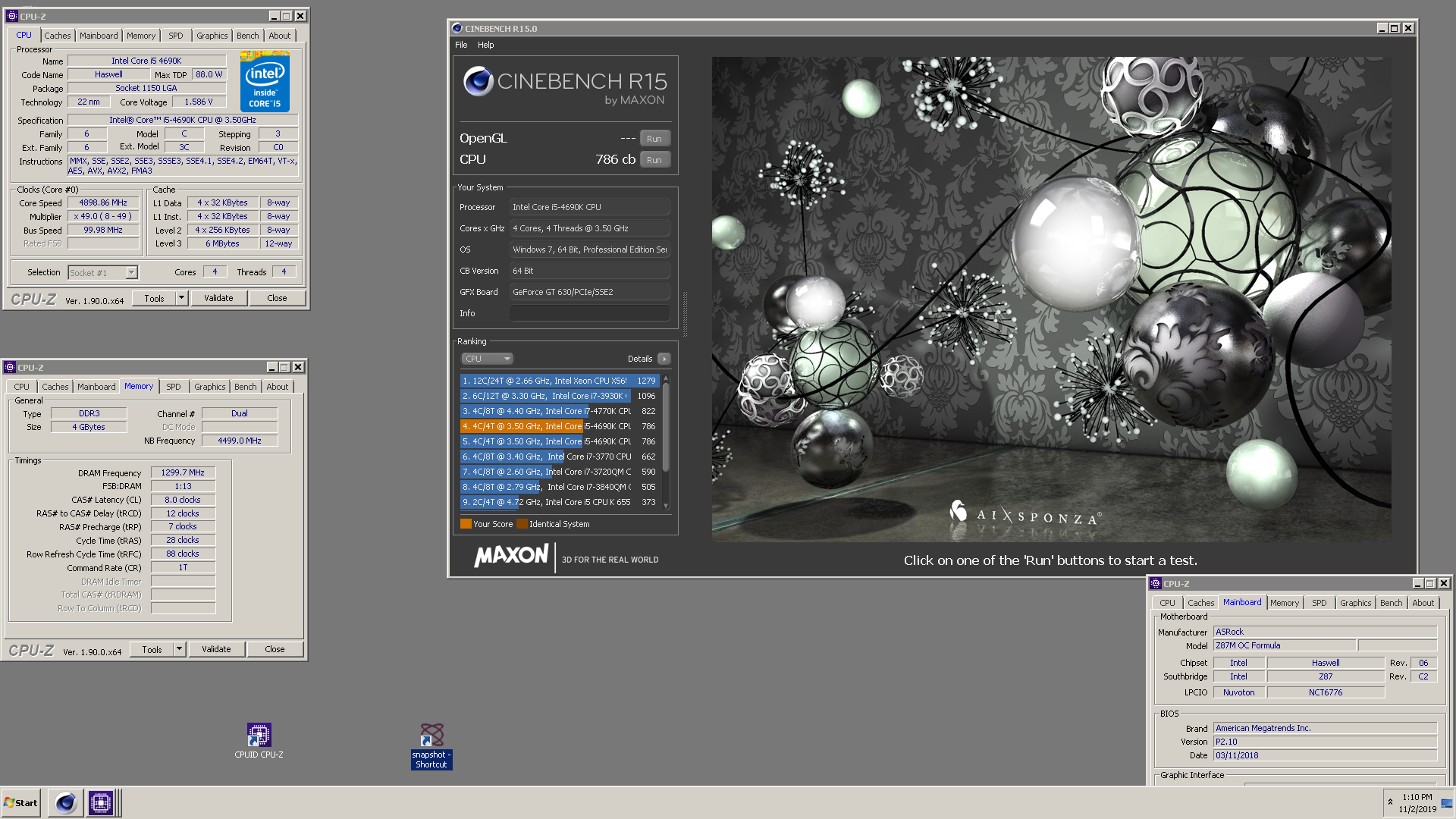Open the snapshot Shortcut desktop icon

(431, 746)
